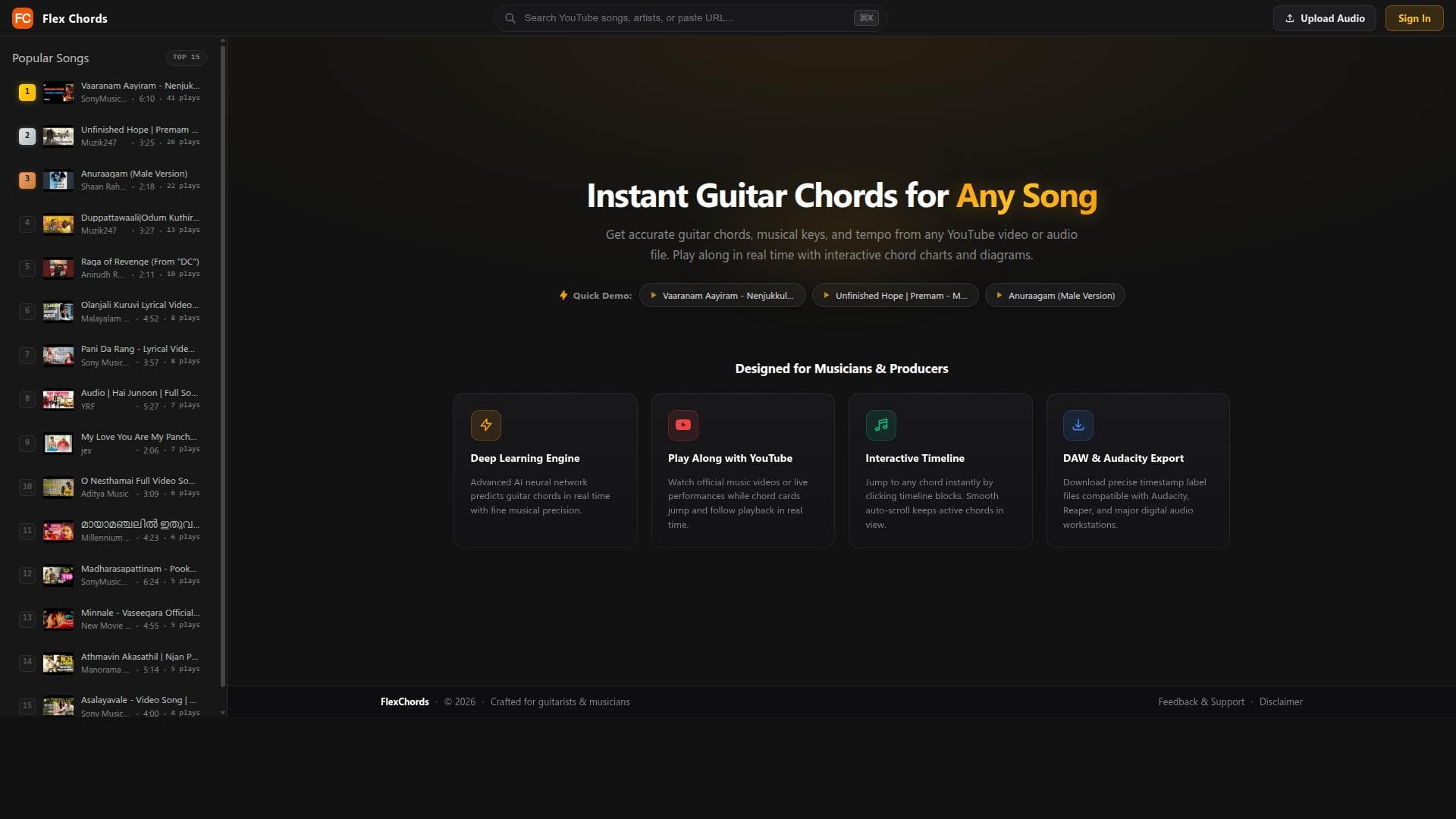Play the Vaaranam Aayiram quick demo chip
The width and height of the screenshot is (1456, 819).
[722, 296]
